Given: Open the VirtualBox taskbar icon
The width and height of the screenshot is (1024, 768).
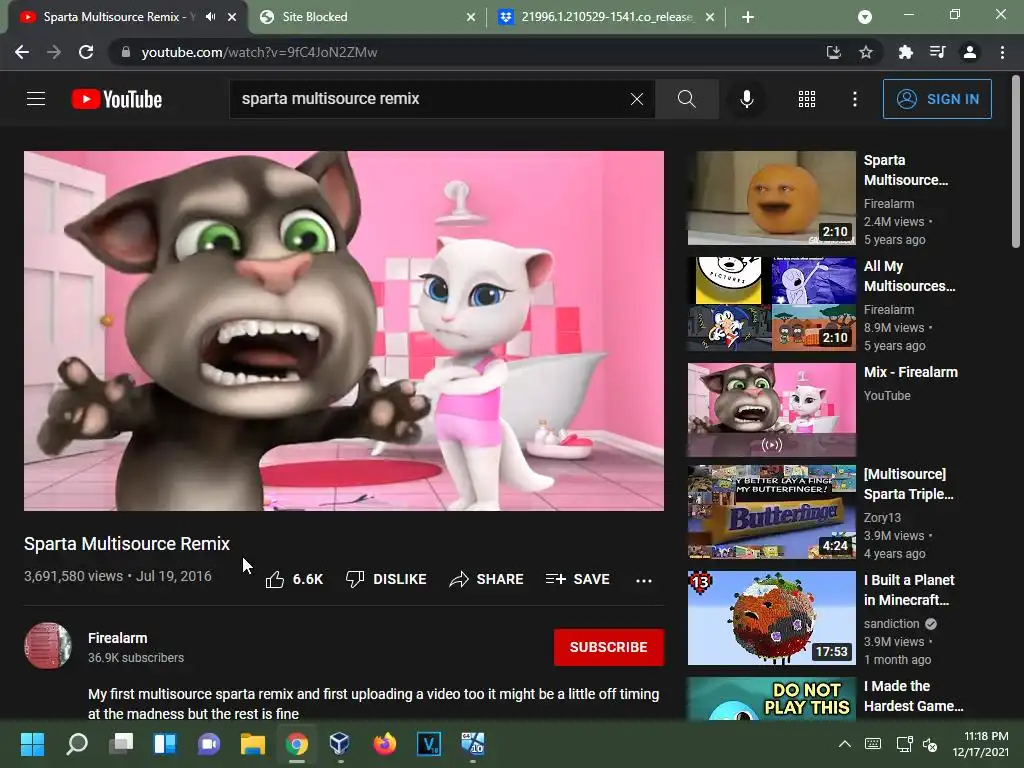Looking at the screenshot, I should click(340, 744).
